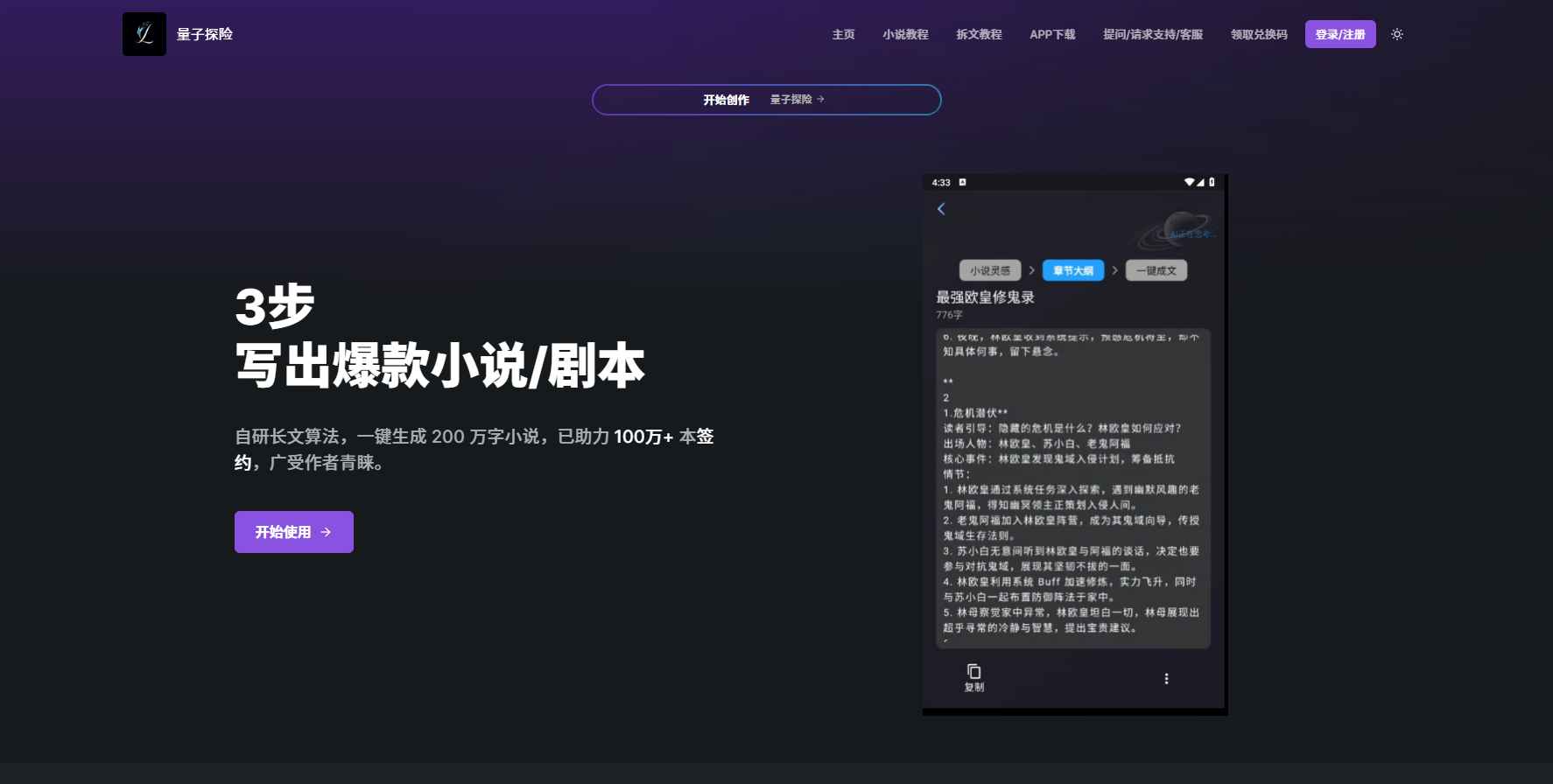Click the back arrow in phone preview
Viewport: 1553px width, 784px height.
pyautogui.click(x=941, y=208)
